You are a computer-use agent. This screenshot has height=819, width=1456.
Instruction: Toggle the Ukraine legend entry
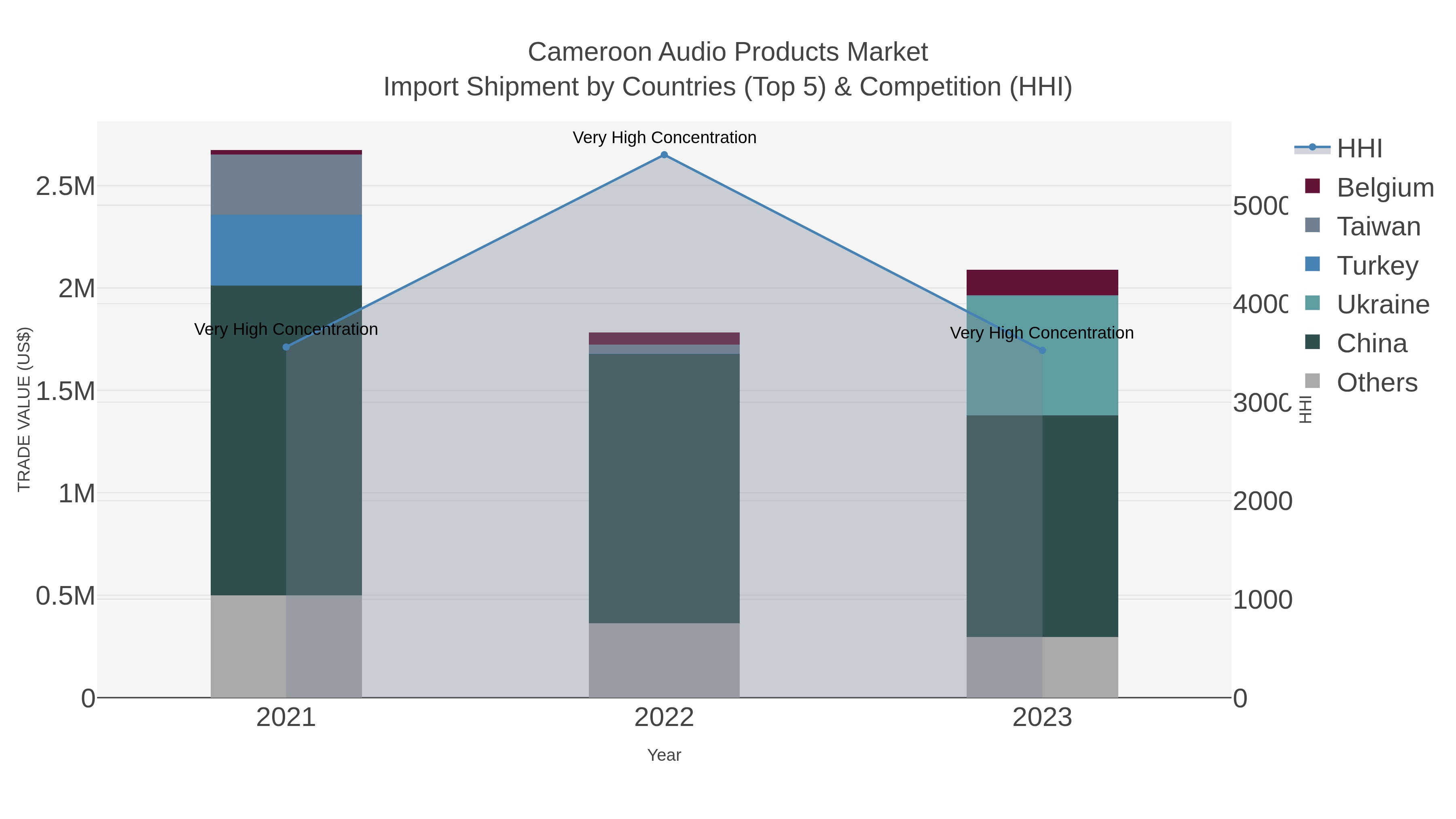1367,304
